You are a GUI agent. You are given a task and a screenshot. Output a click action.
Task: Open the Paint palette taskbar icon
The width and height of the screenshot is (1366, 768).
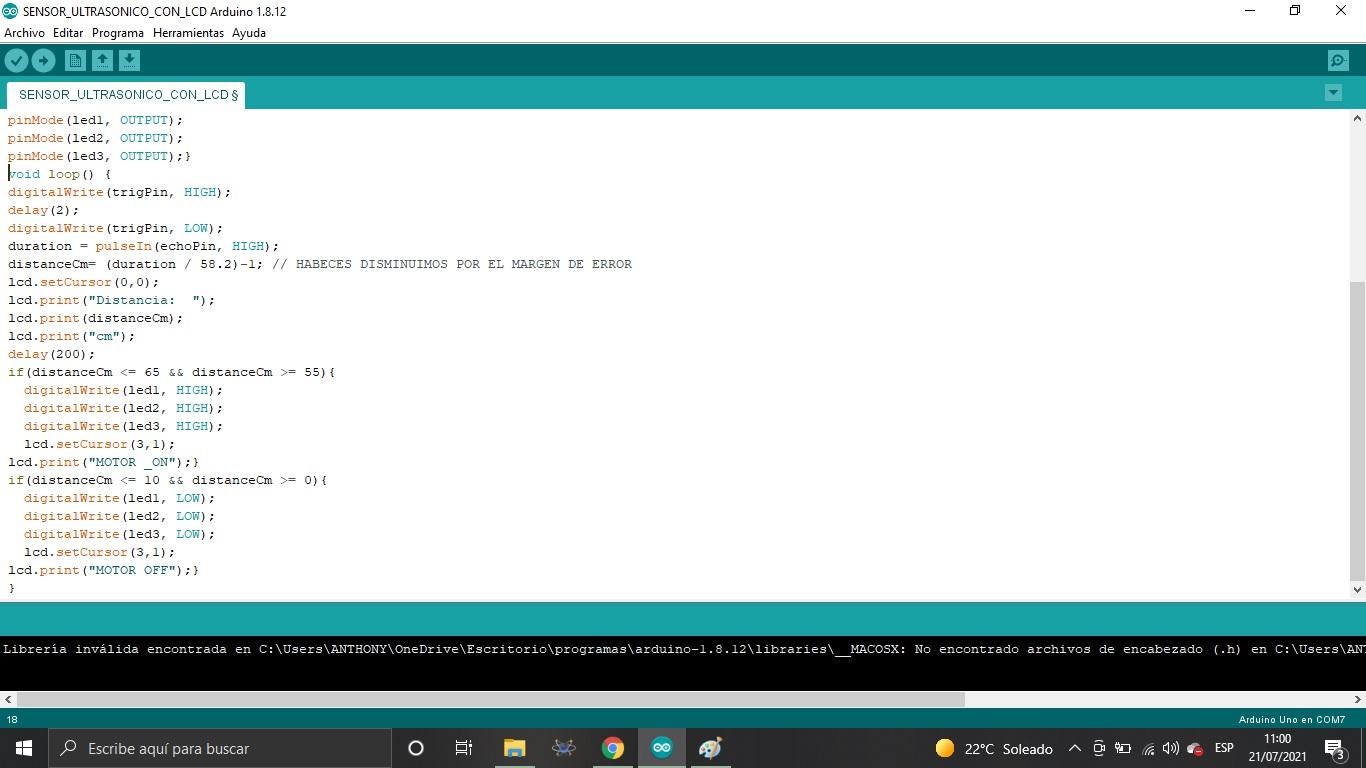coord(711,748)
